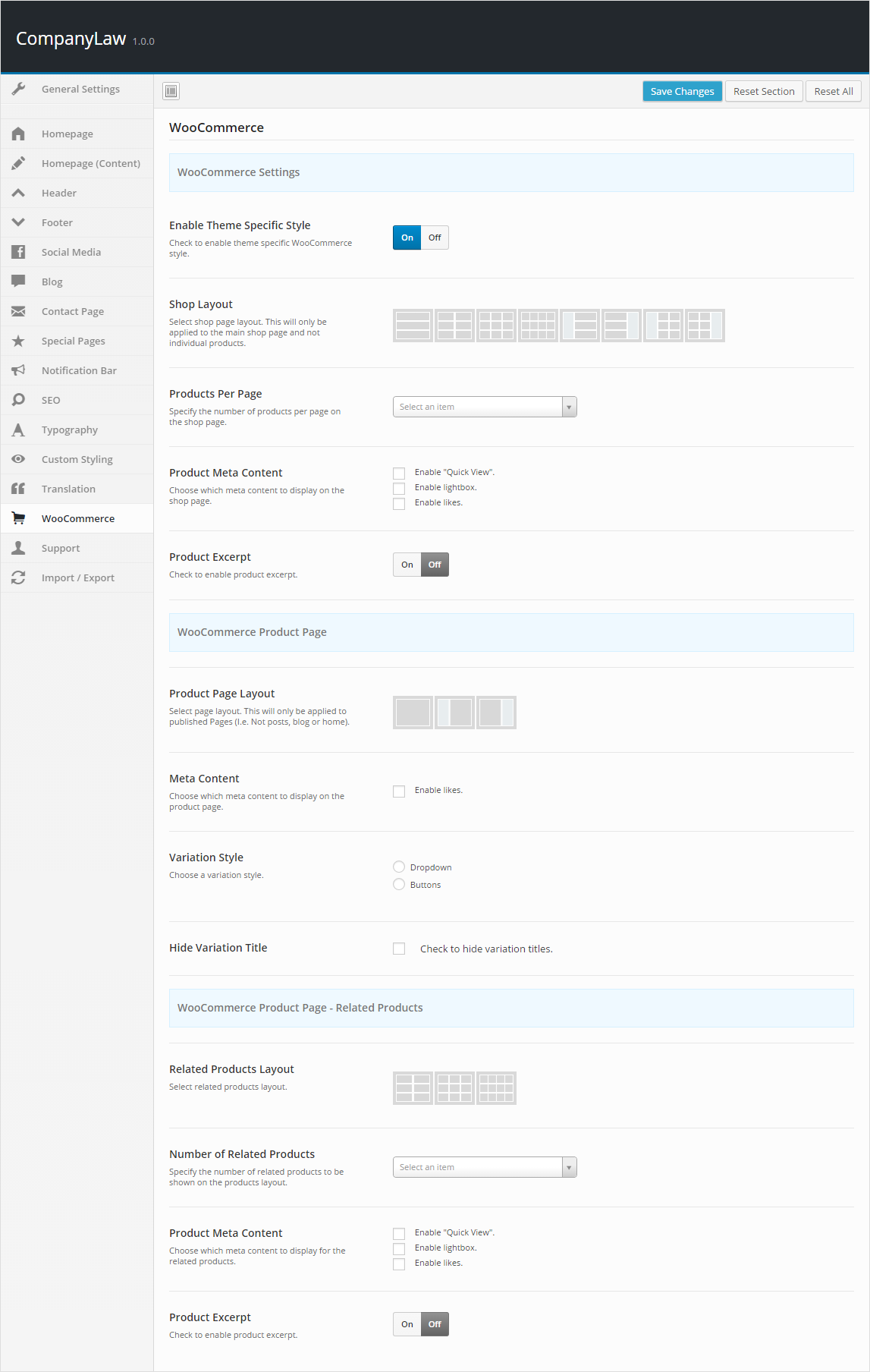Click the eye icon for Custom Styling
870x1372 pixels.
(19, 459)
